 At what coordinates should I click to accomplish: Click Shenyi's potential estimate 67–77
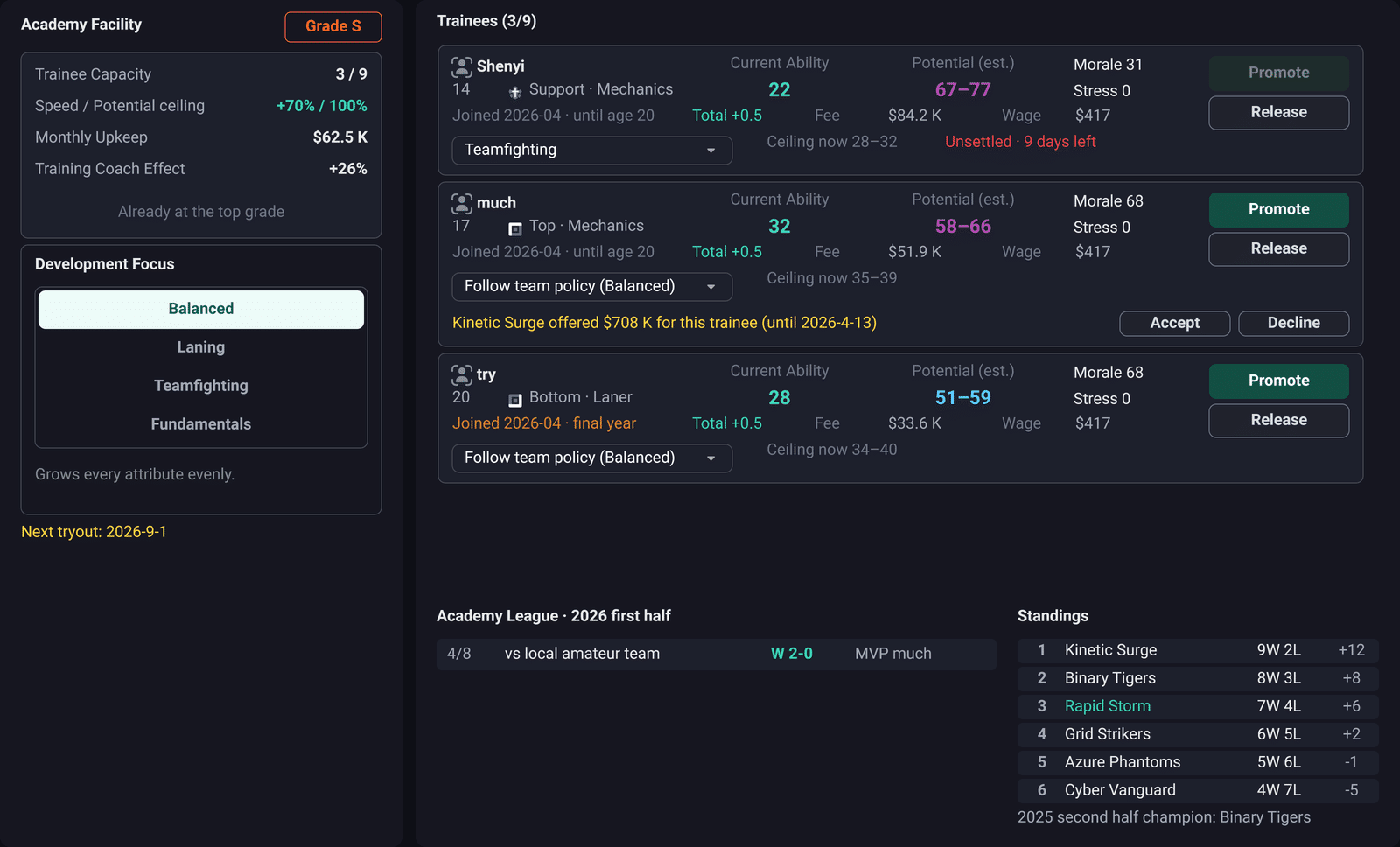tap(963, 90)
